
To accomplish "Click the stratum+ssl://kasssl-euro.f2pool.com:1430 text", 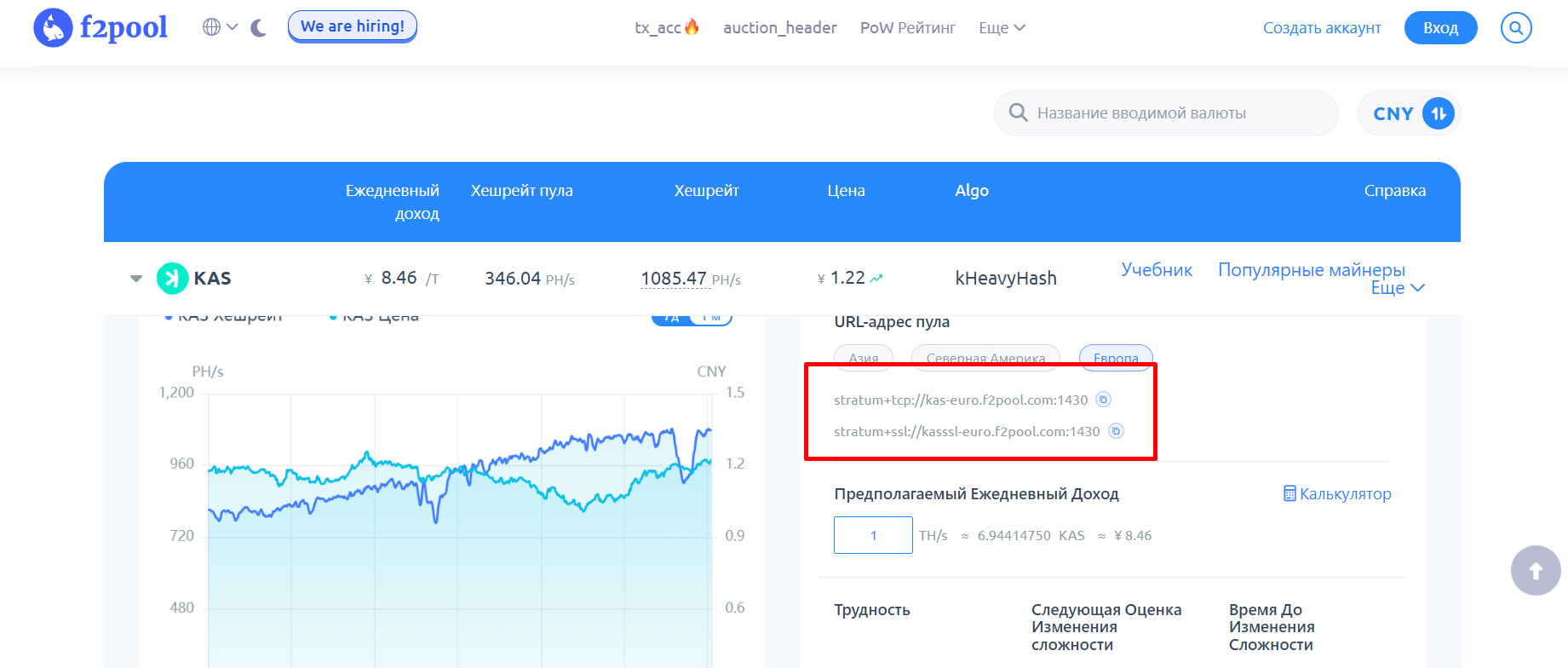I will coord(967,431).
